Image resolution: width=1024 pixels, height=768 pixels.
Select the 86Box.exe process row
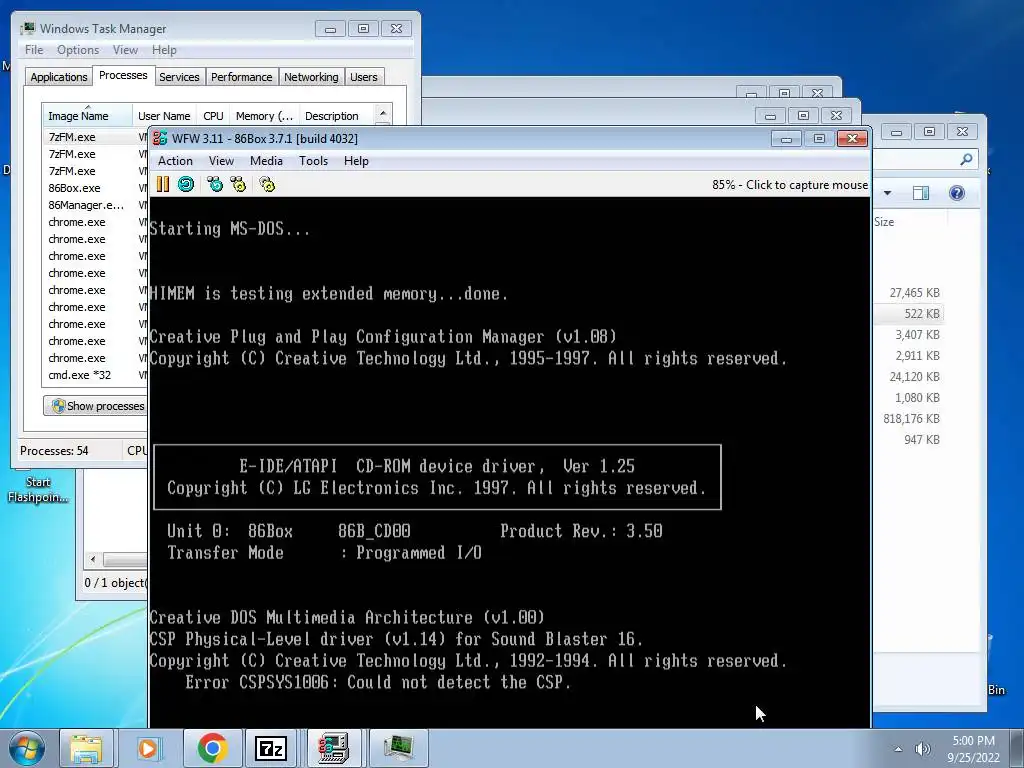tap(95, 188)
